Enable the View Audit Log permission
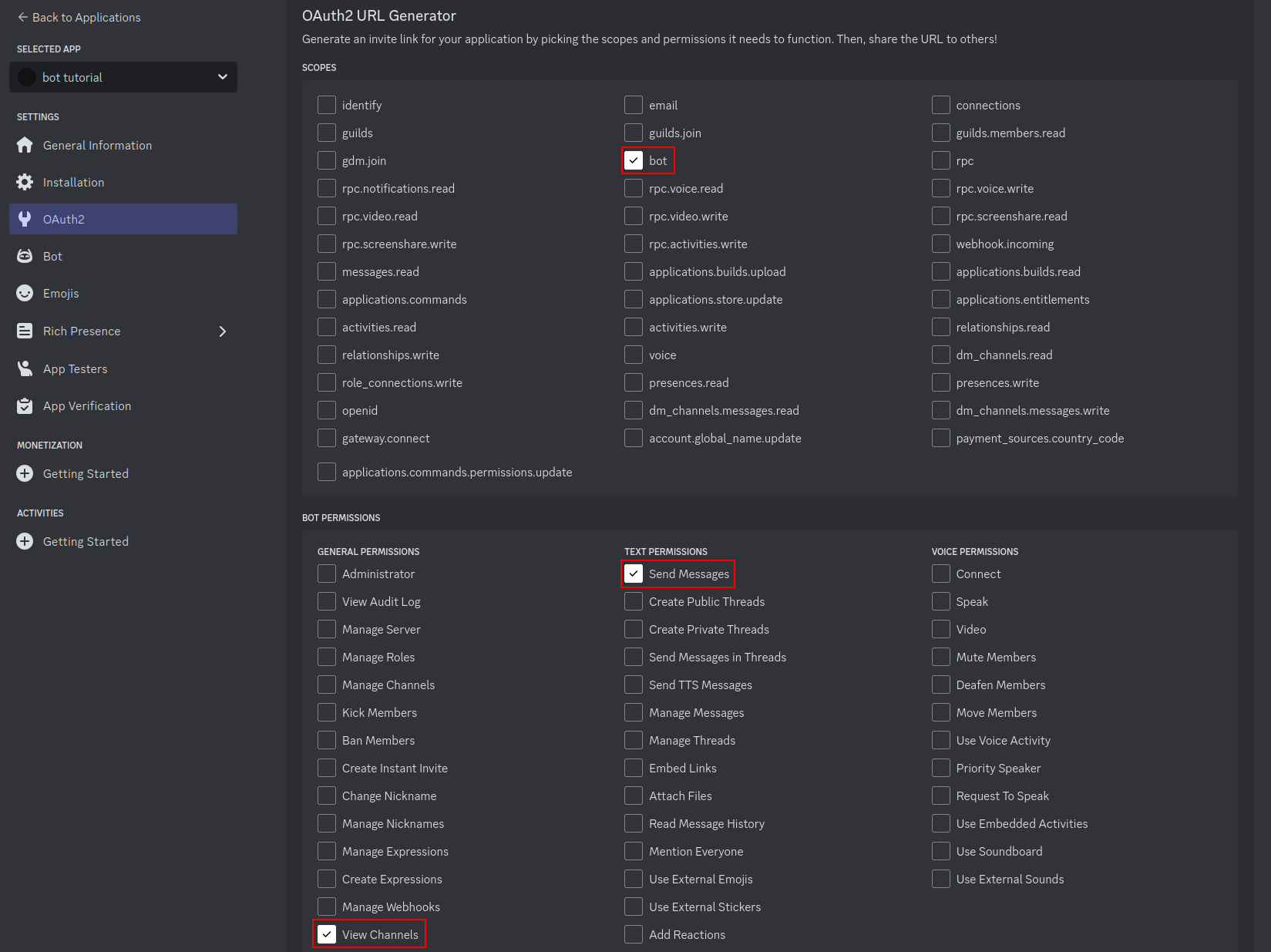Viewport: 1271px width, 952px height. coord(327,601)
